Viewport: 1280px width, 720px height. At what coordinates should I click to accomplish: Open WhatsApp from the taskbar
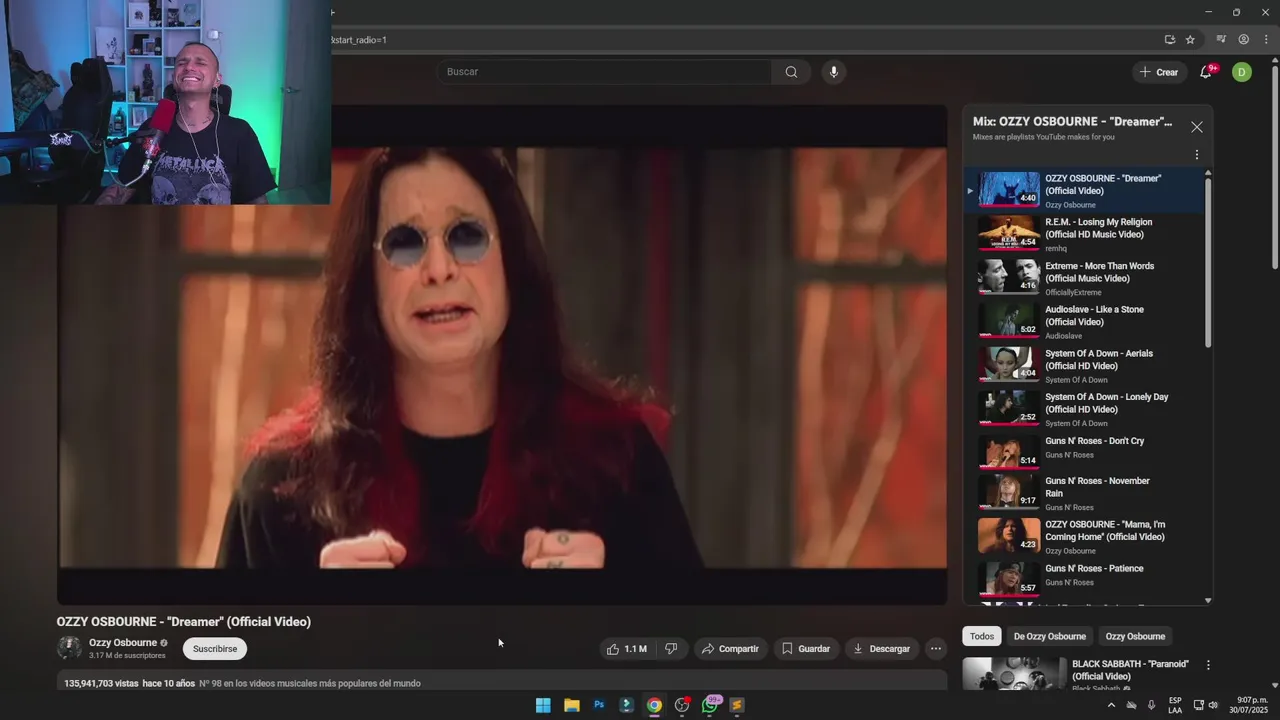click(x=710, y=705)
